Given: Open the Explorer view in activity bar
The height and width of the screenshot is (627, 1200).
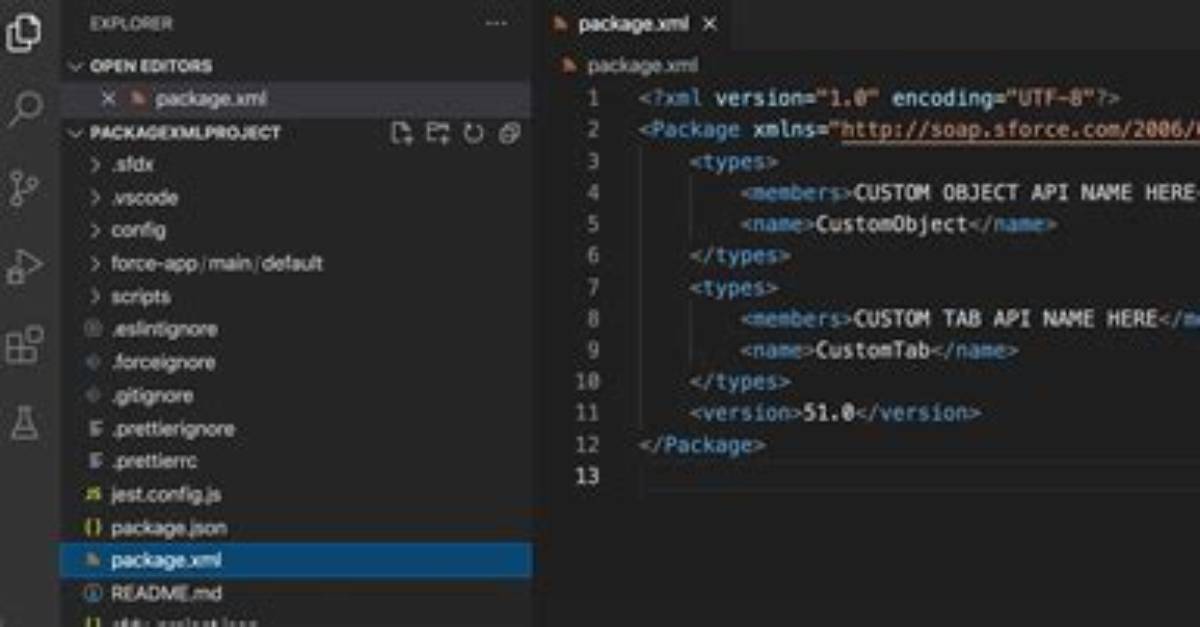Looking at the screenshot, I should [23, 32].
